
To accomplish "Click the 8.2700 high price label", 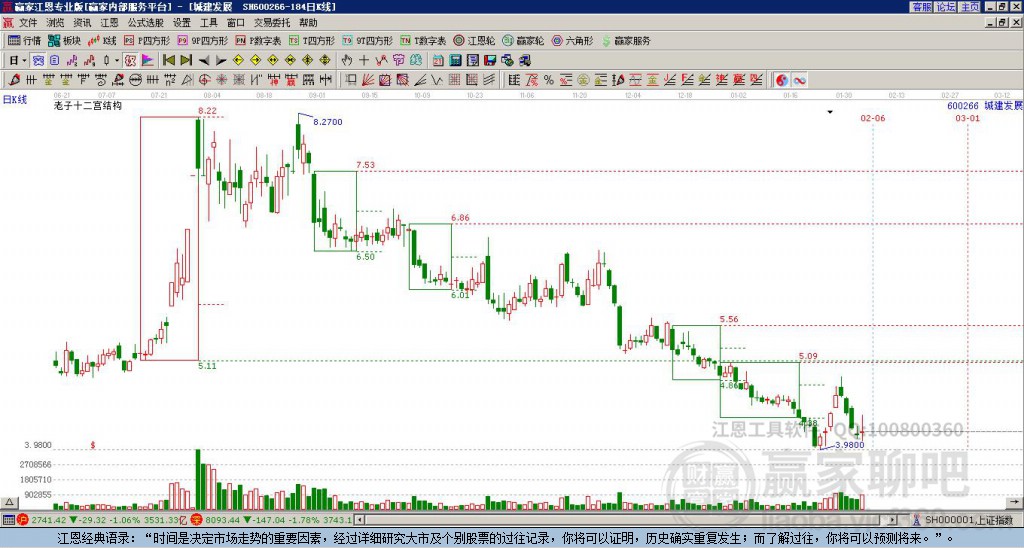I will [328, 122].
